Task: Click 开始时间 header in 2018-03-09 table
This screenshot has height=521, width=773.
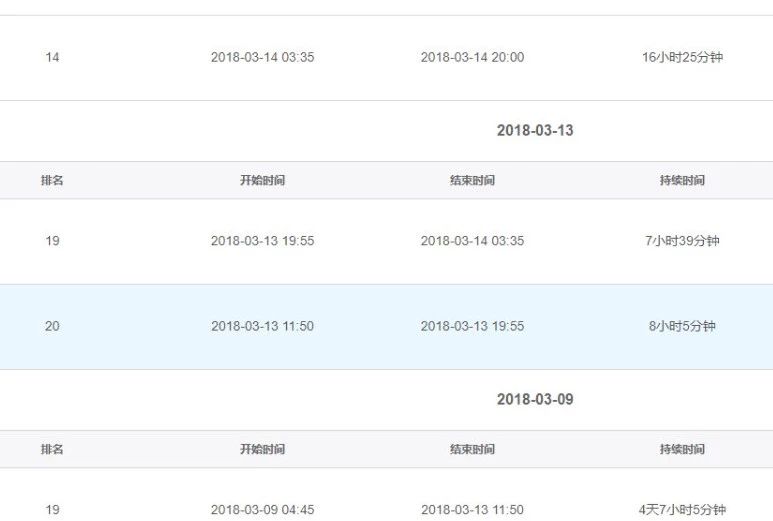Action: 262,450
